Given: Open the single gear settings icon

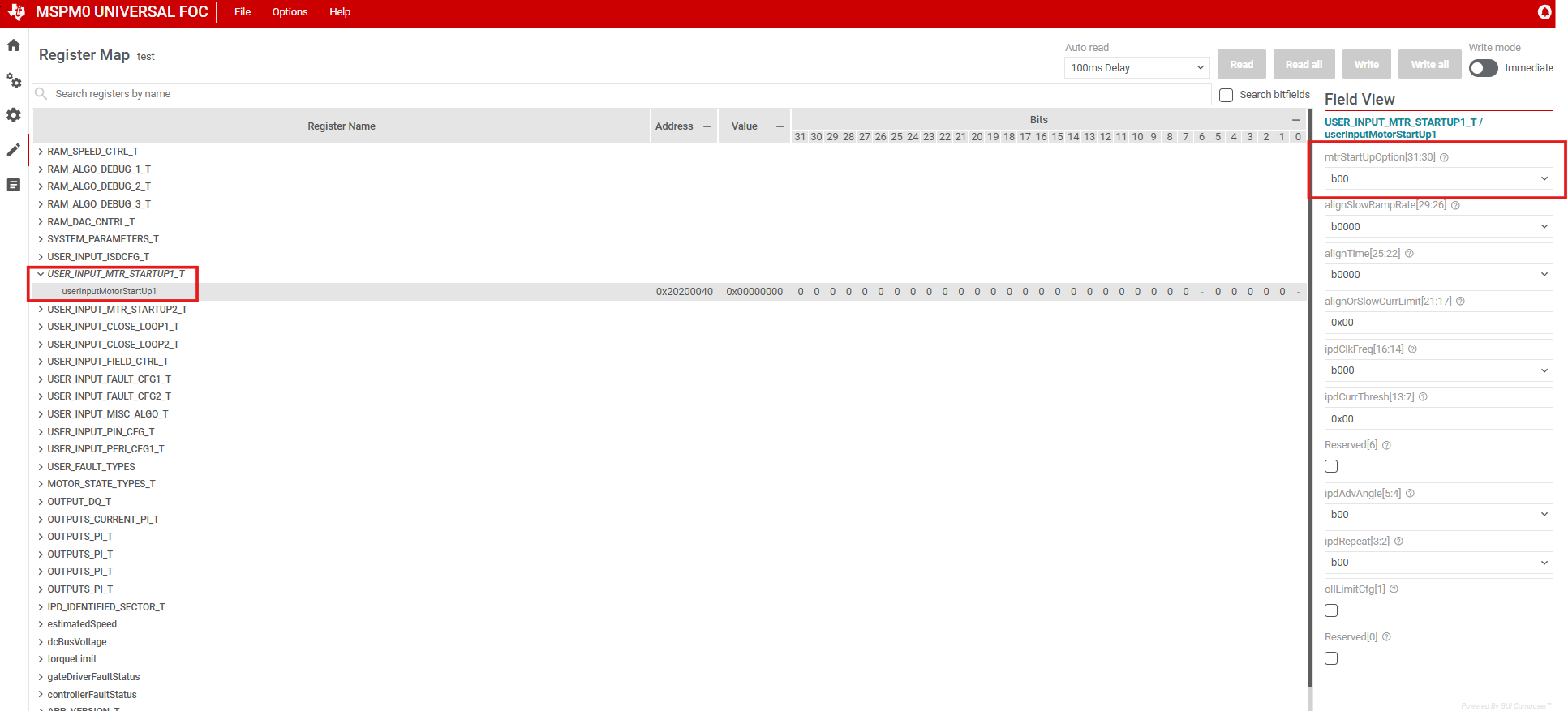Looking at the screenshot, I should (14, 115).
